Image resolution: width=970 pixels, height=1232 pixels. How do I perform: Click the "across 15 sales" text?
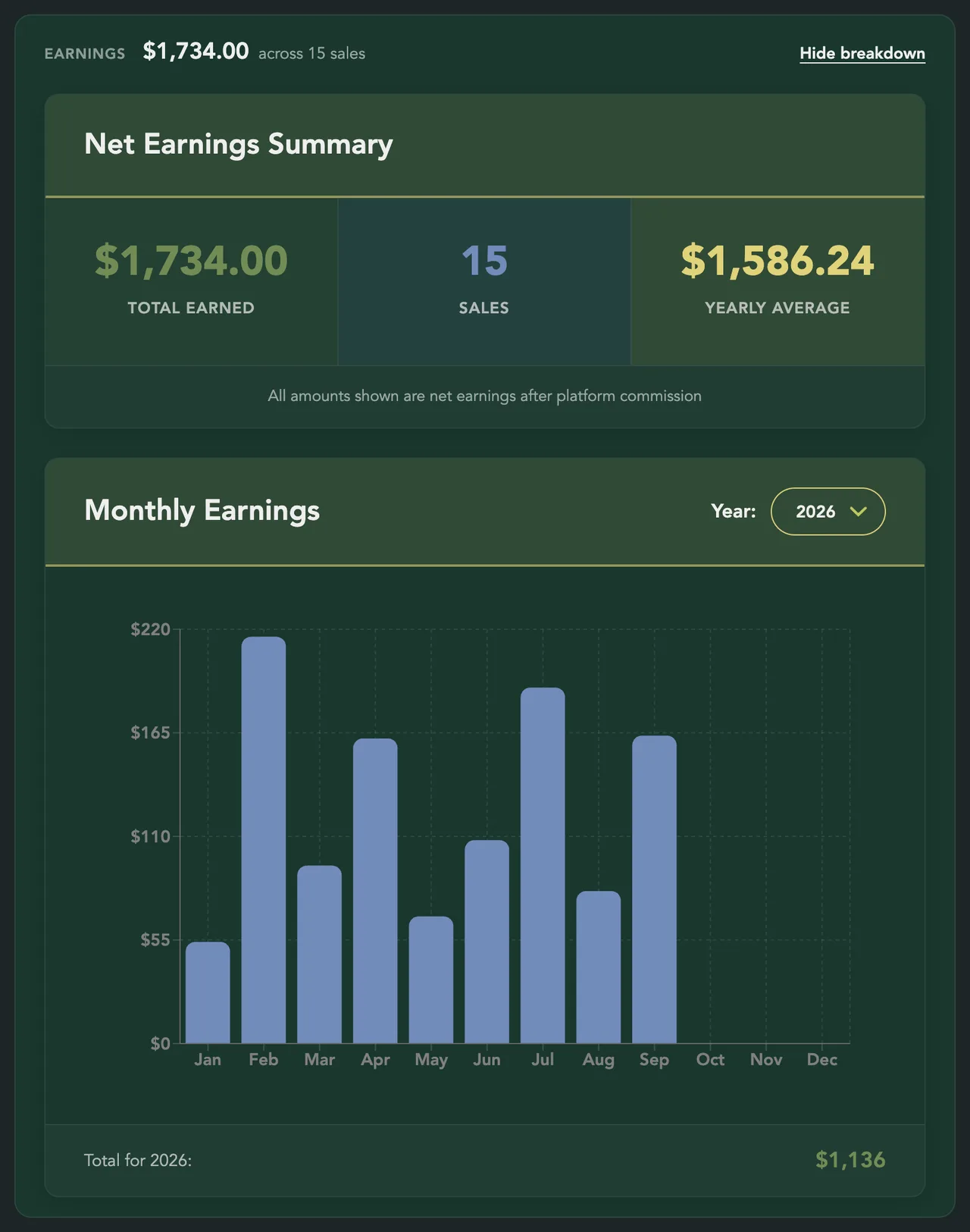(x=312, y=54)
